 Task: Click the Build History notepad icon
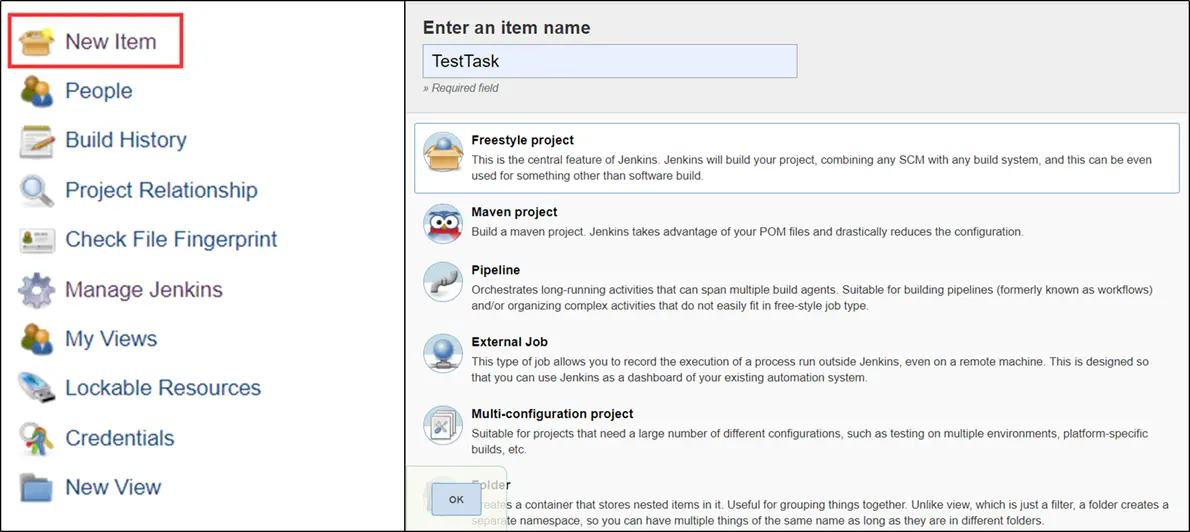[x=36, y=140]
